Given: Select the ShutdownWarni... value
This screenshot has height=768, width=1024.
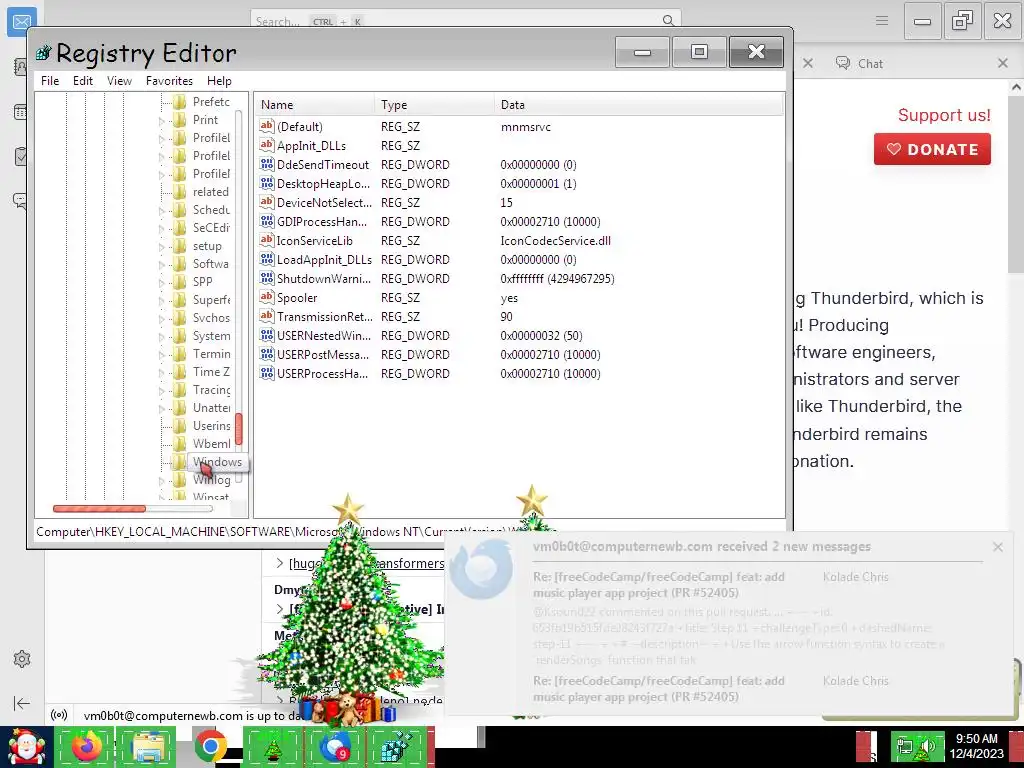Looking at the screenshot, I should point(323,278).
